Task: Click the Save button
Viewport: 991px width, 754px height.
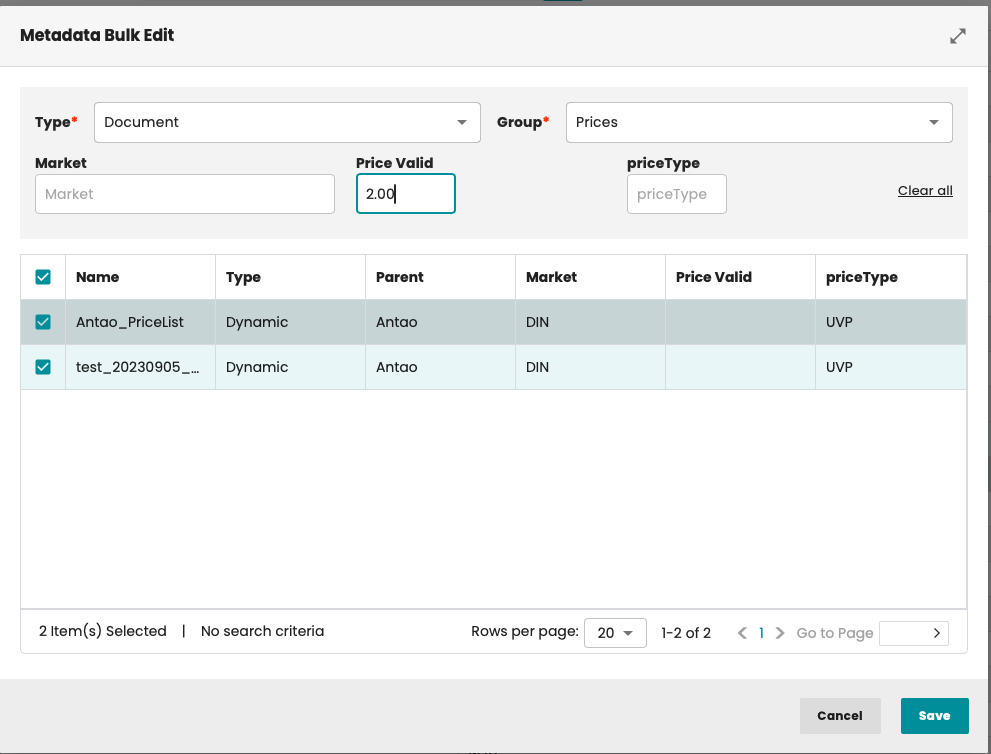Action: (x=934, y=716)
